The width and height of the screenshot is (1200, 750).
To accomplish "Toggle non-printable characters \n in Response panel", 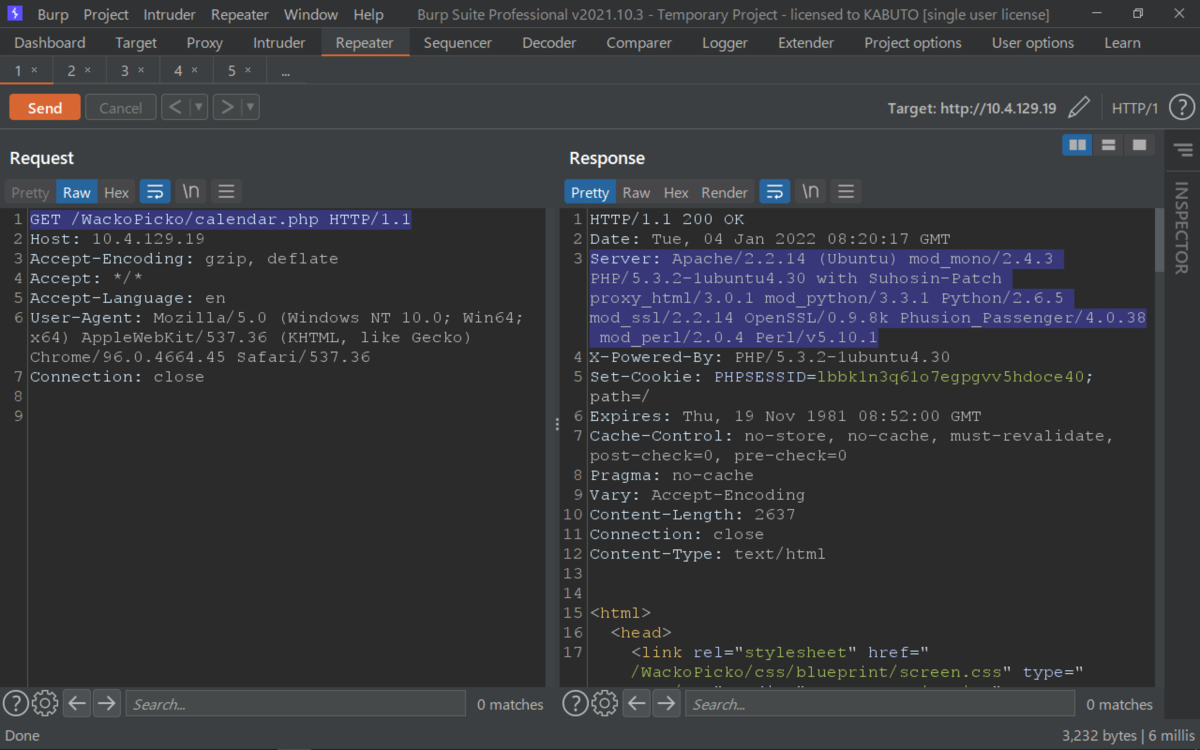I will (x=811, y=192).
